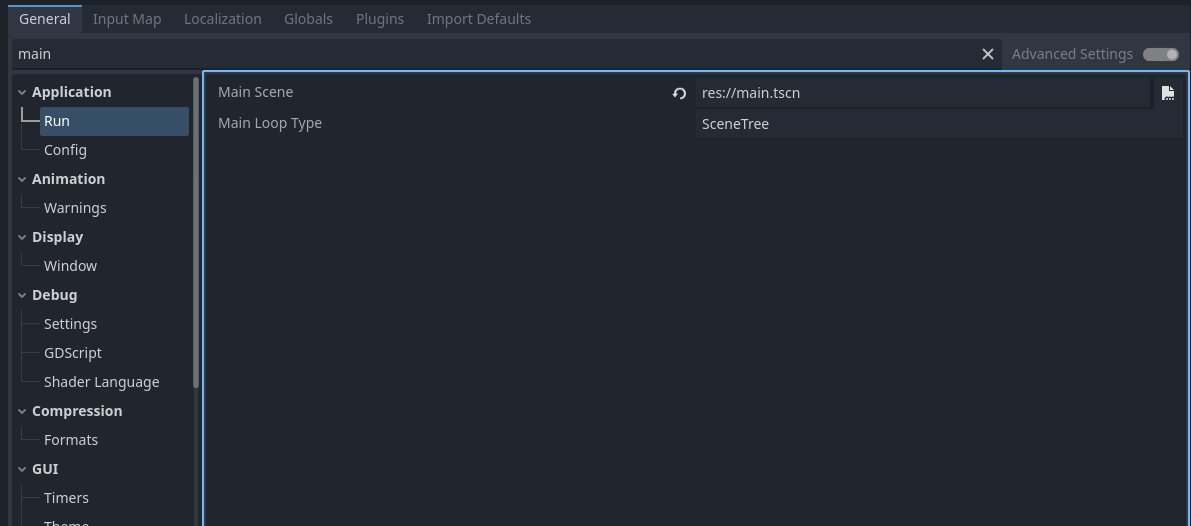Toggle Advanced Settings switch

1161,54
